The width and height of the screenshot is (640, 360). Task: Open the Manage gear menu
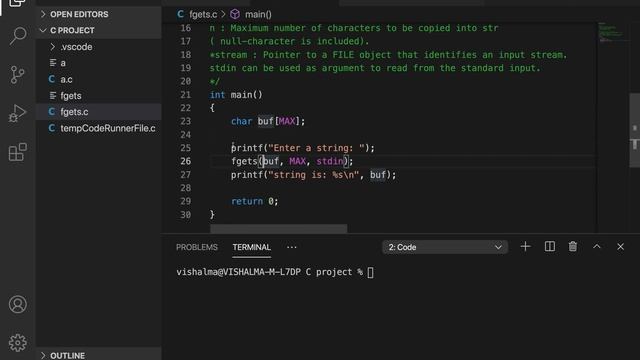click(x=18, y=342)
